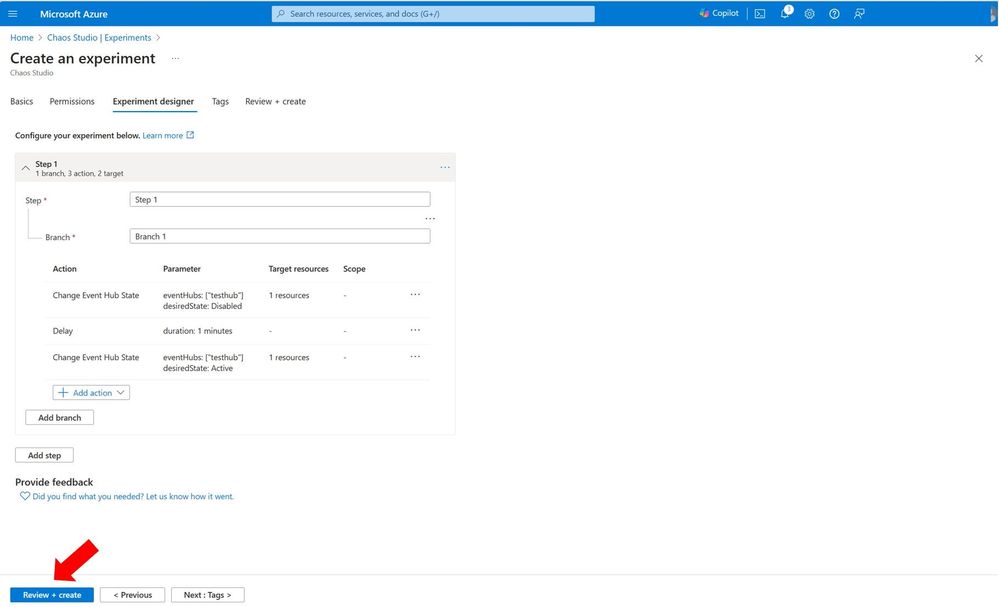Open the did you find what you needed link
The height and width of the screenshot is (607, 999).
tap(133, 496)
